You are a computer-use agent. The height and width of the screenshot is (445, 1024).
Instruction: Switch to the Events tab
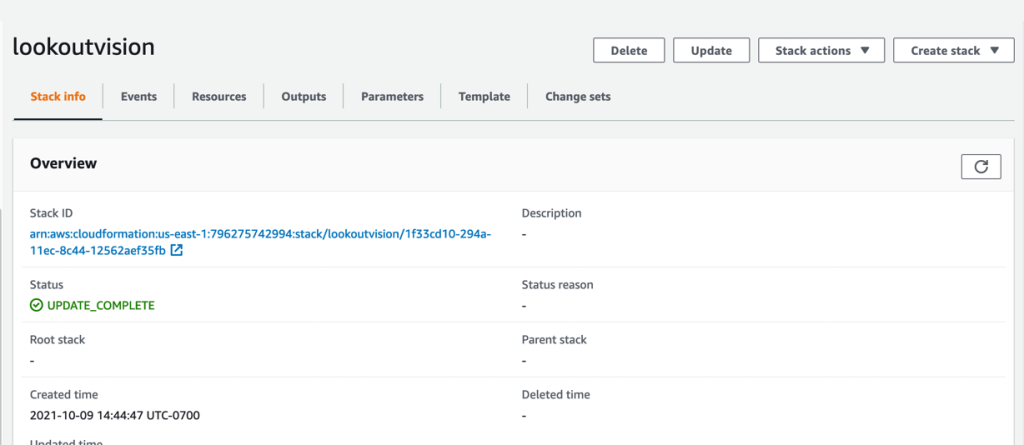point(138,97)
